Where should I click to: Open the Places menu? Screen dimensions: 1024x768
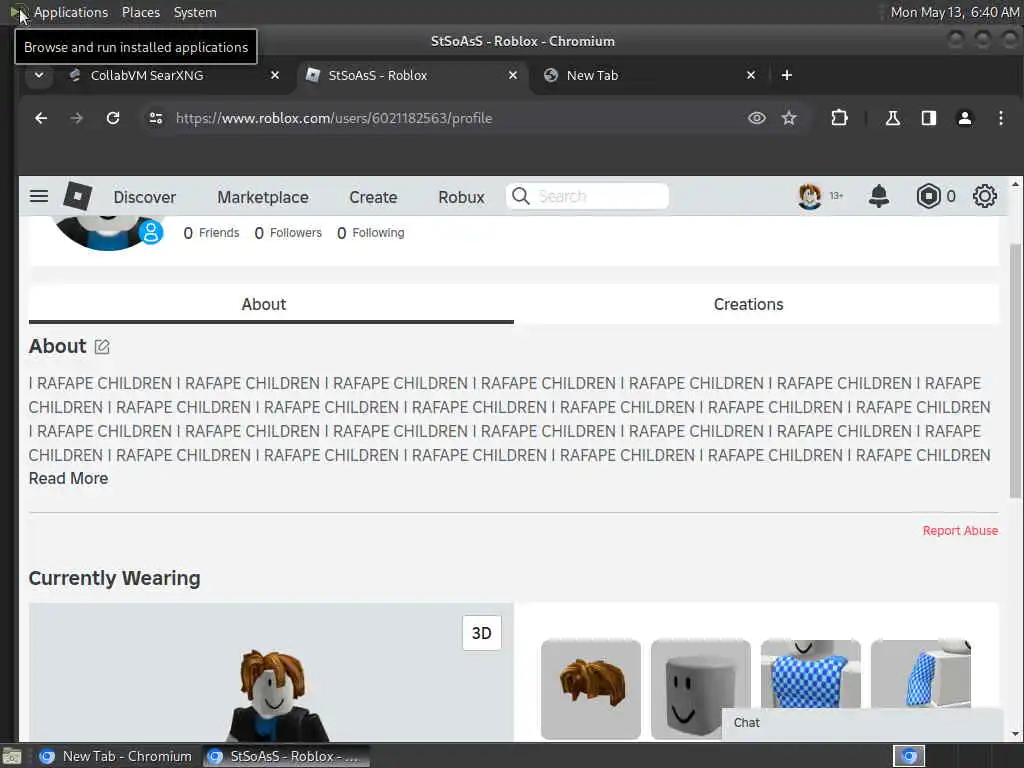[x=140, y=12]
